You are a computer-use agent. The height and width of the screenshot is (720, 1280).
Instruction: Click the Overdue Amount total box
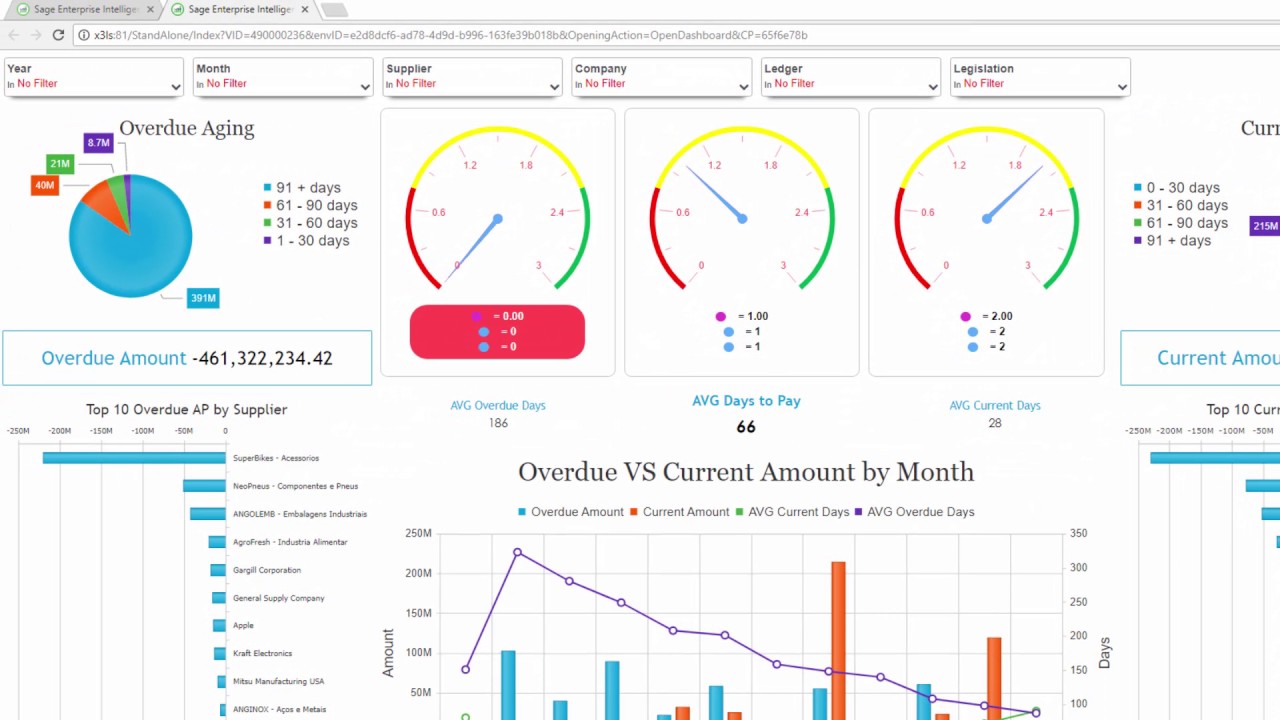point(187,358)
